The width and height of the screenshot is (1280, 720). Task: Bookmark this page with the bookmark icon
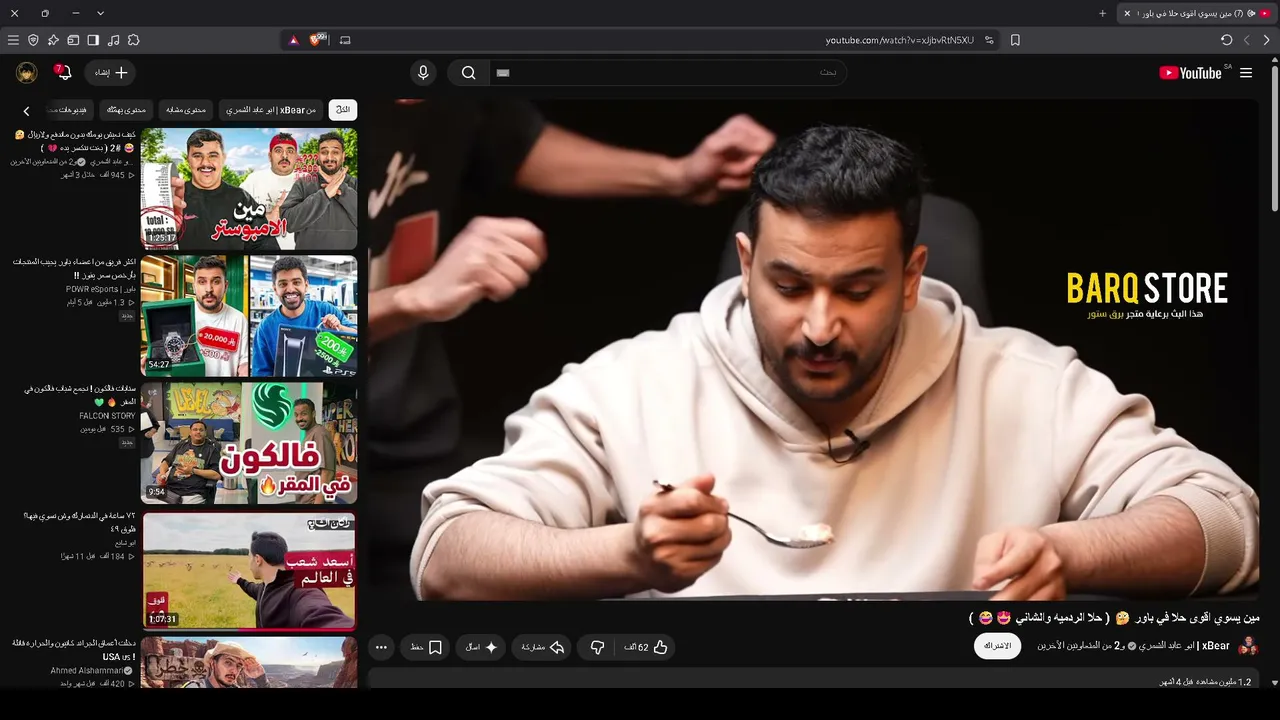coord(1015,40)
